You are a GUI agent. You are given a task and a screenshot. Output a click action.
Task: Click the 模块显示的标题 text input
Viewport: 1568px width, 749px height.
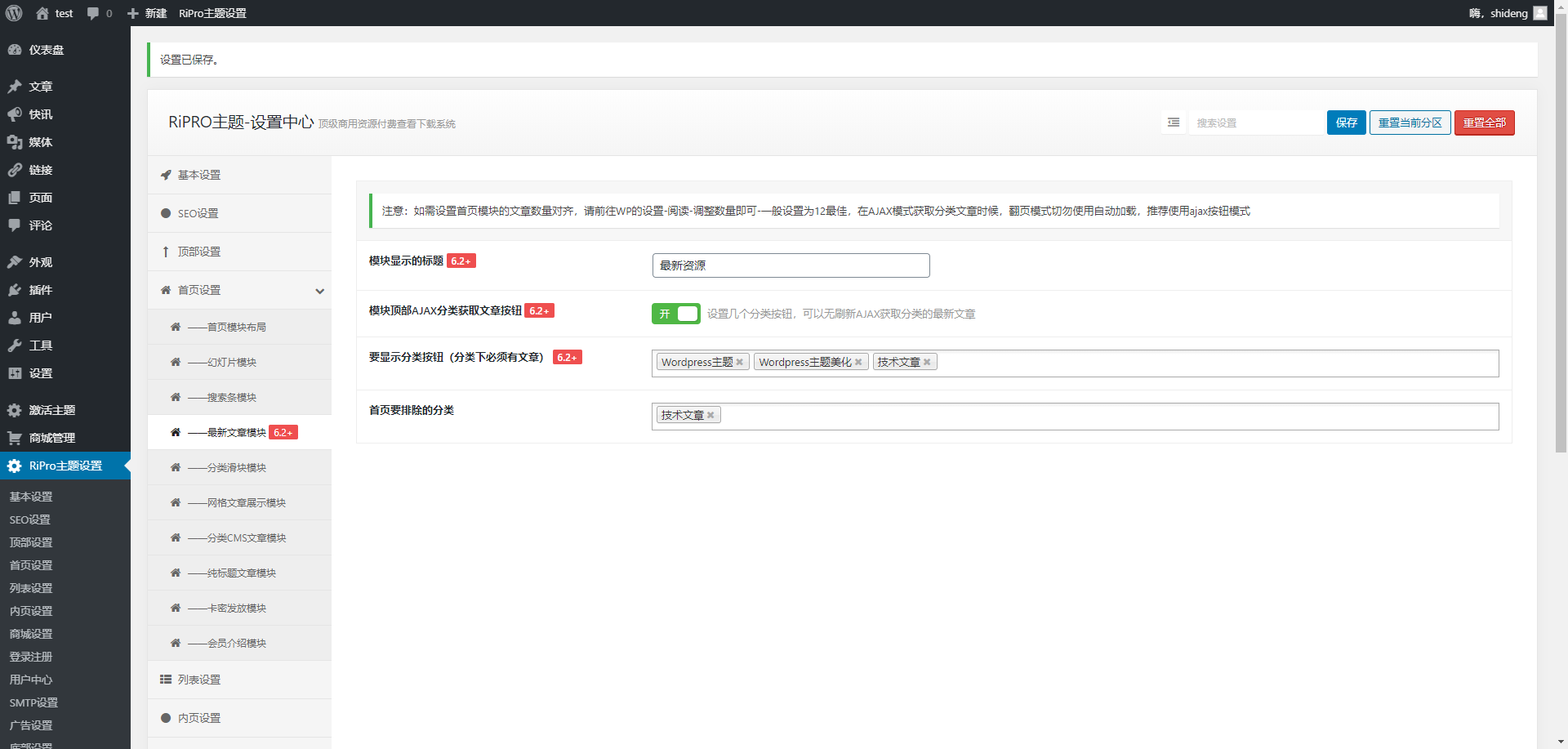click(x=791, y=265)
